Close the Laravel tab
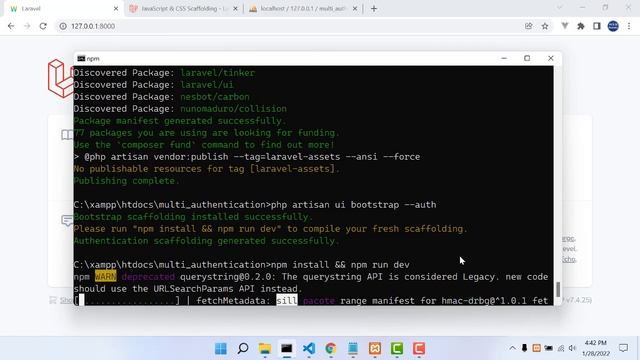Screen dimensions: 640x360 (116, 9)
